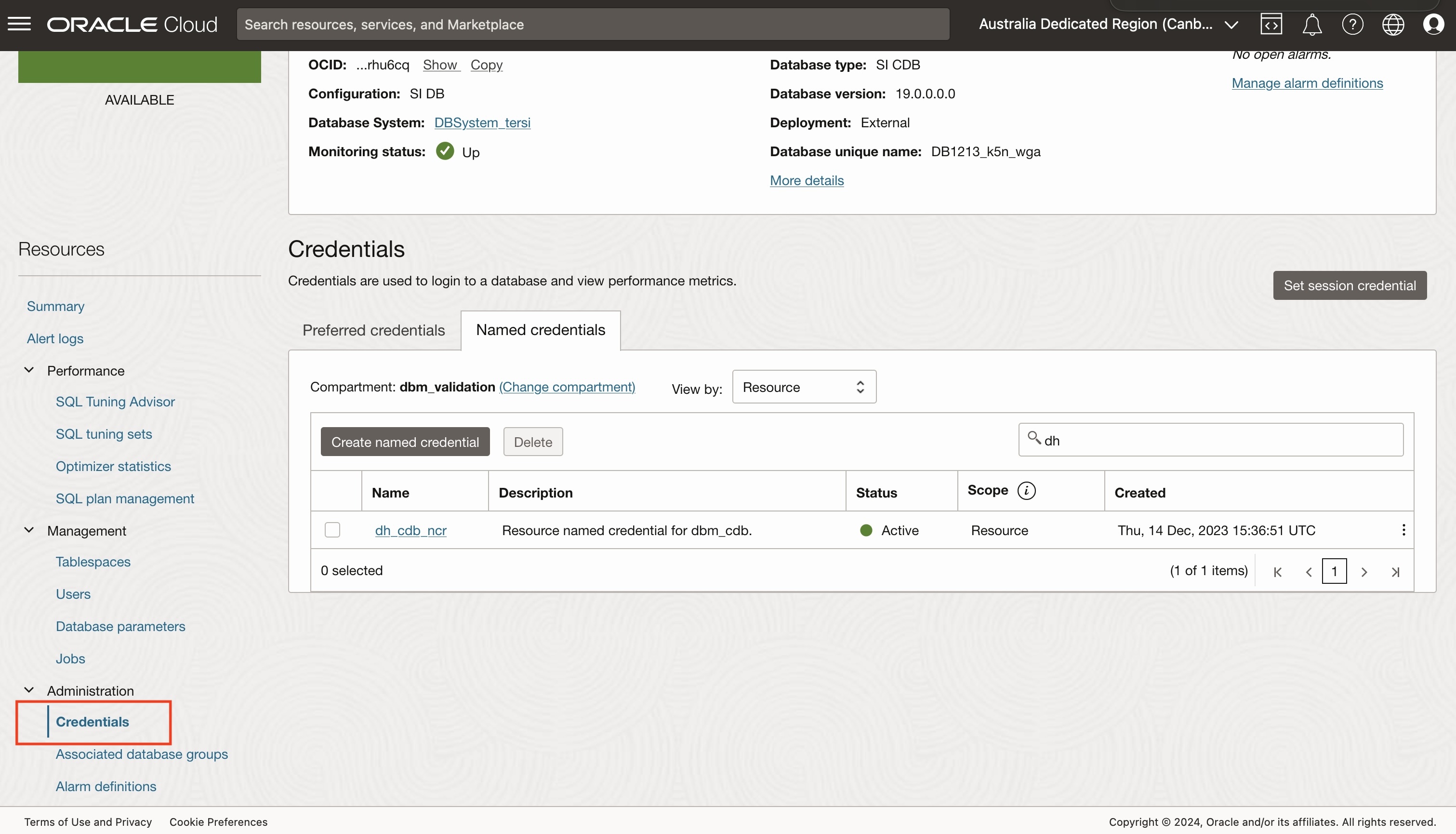The image size is (1456, 834).
Task: Select the dh_cdb_ncr credential checkbox
Action: pos(332,530)
